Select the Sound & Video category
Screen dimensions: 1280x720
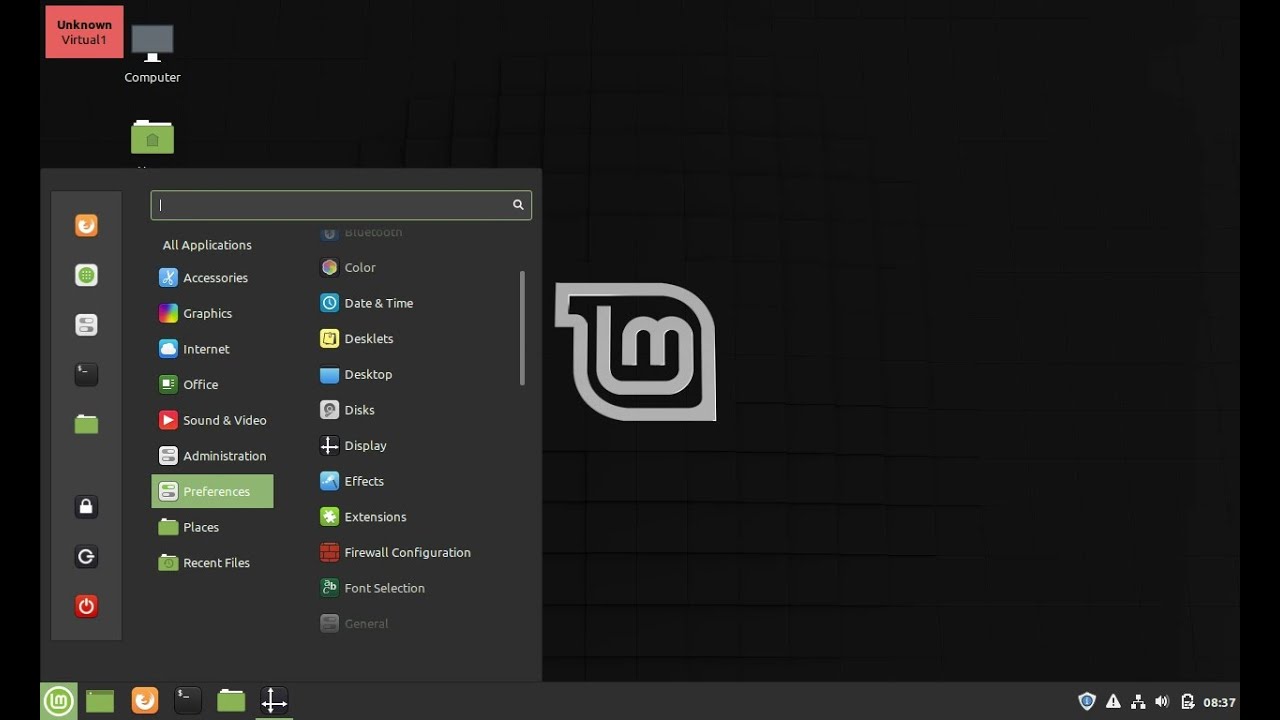(212, 420)
